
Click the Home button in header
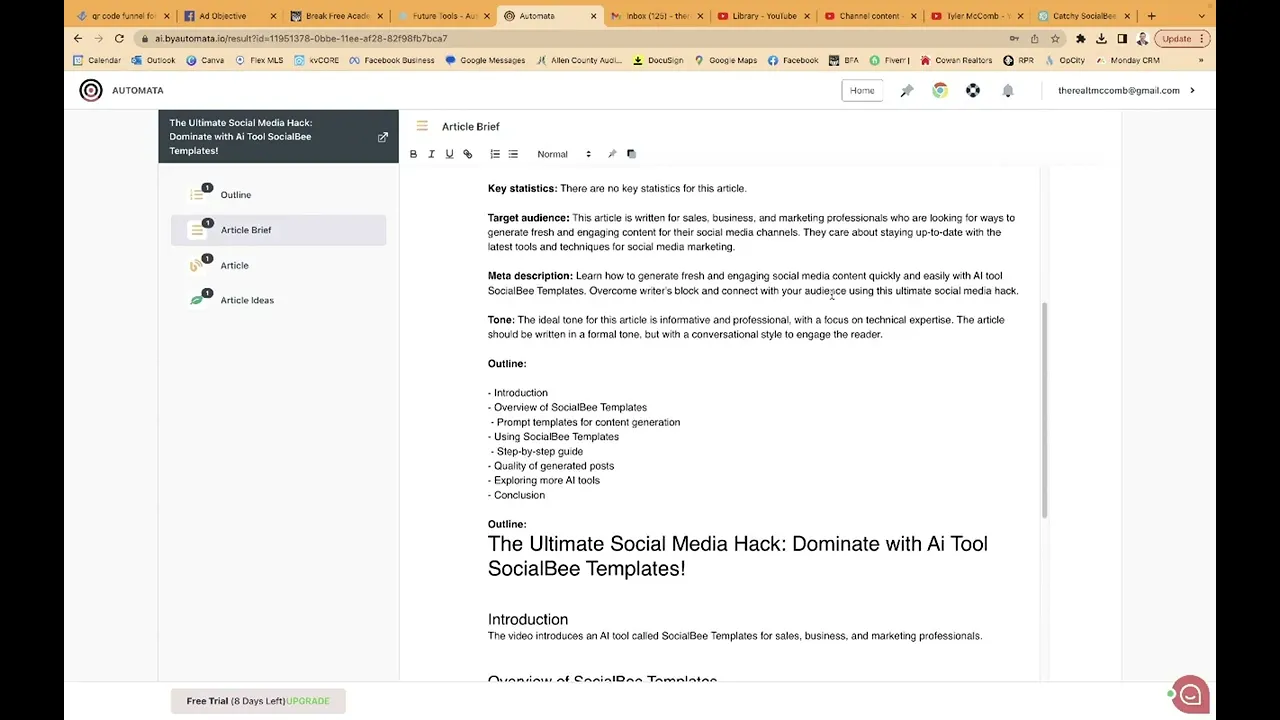(862, 90)
